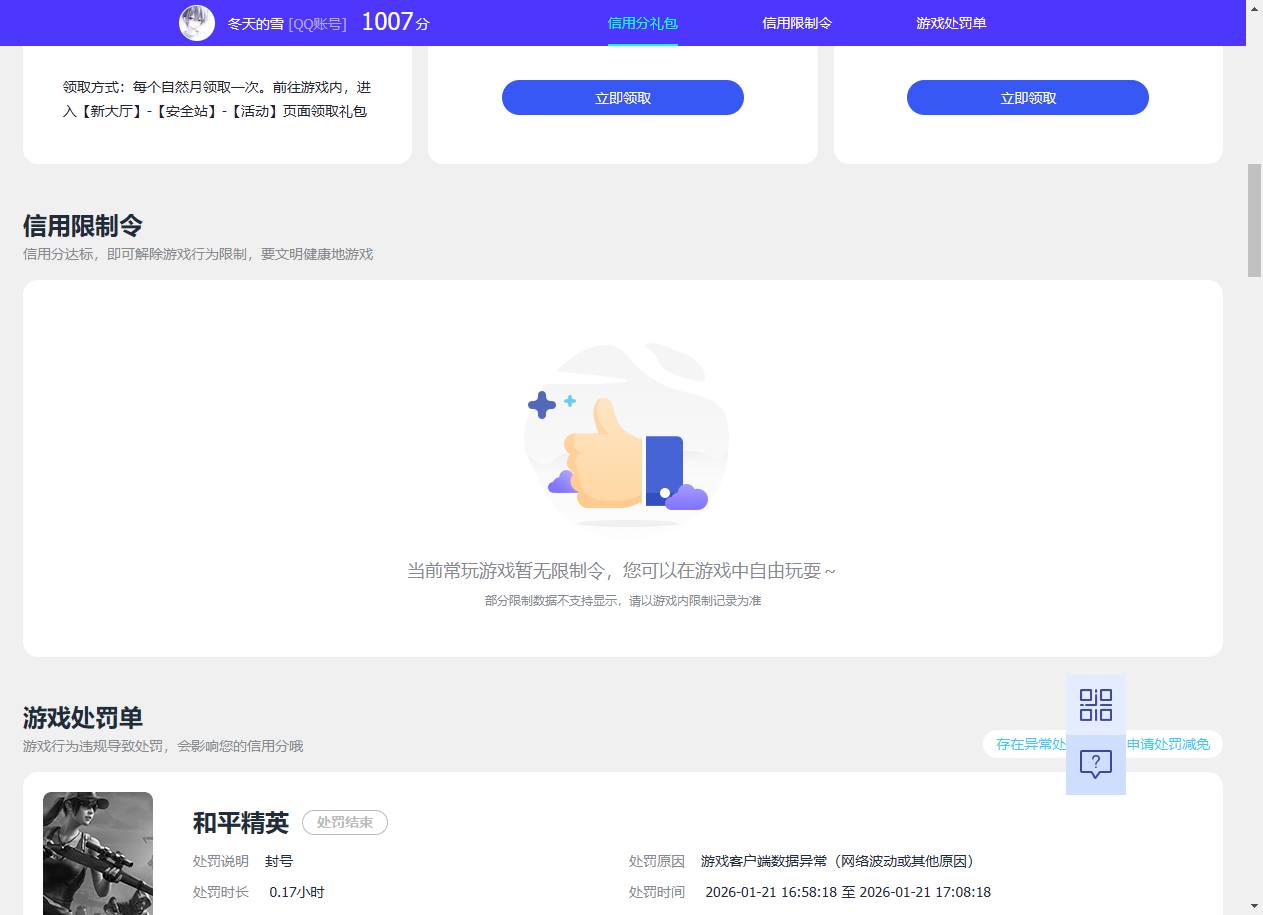Click the 和平精英 game title
Image resolution: width=1263 pixels, height=915 pixels.
pos(241,822)
